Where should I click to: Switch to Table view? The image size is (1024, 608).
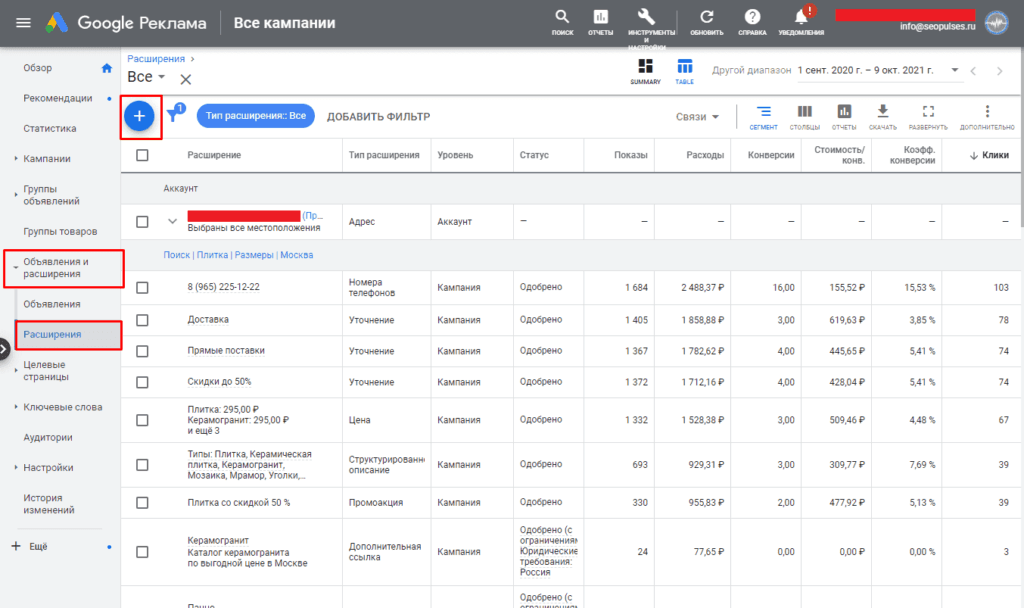pos(684,71)
